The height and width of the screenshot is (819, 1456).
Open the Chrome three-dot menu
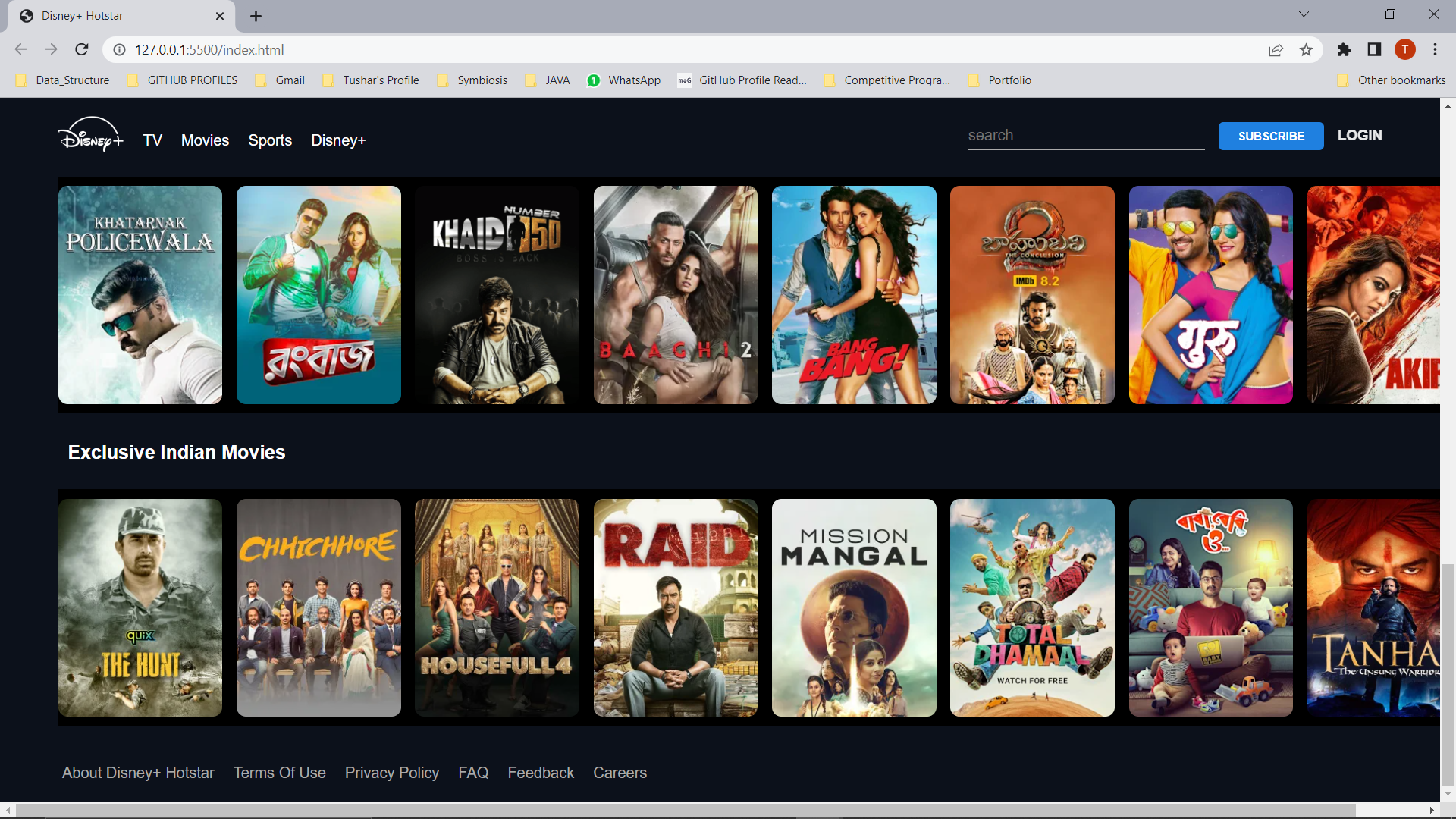(x=1435, y=49)
